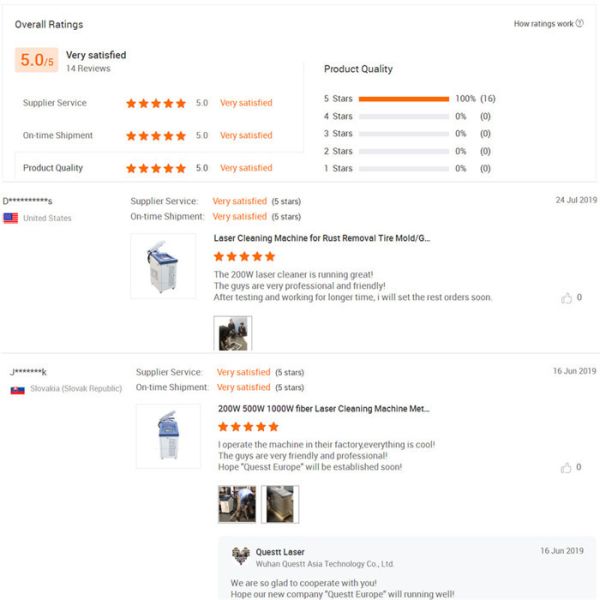Select the On-time Shipment rating row
600x600 pixels.
(58, 135)
